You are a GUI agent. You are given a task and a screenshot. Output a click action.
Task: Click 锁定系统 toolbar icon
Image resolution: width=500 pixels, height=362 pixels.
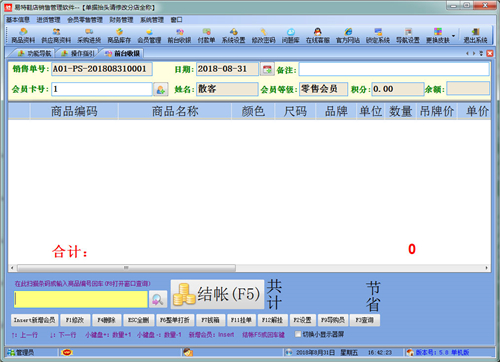378,36
